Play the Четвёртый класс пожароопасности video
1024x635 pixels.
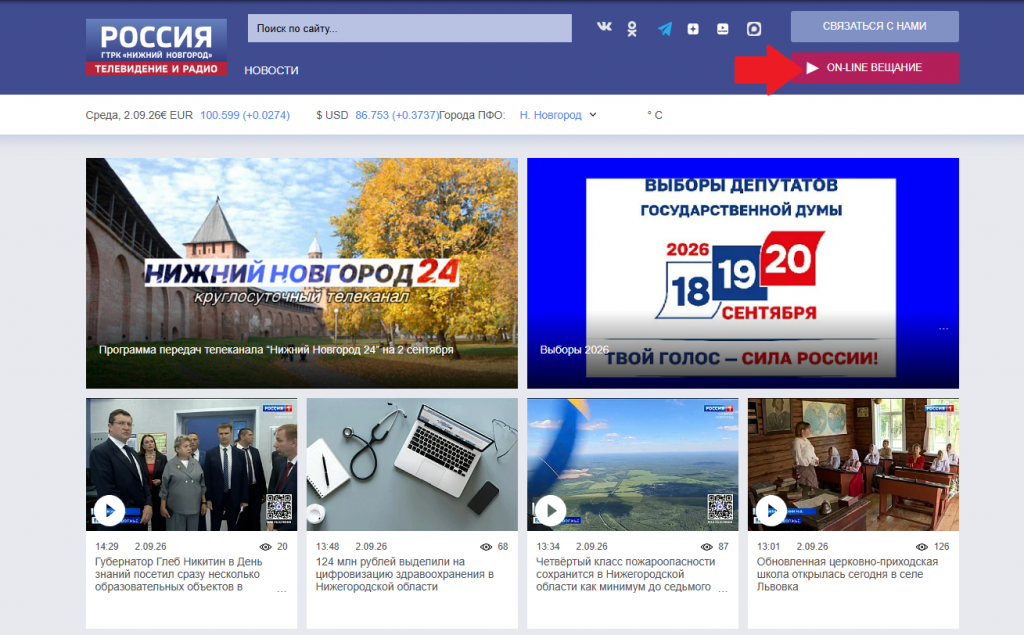point(551,511)
